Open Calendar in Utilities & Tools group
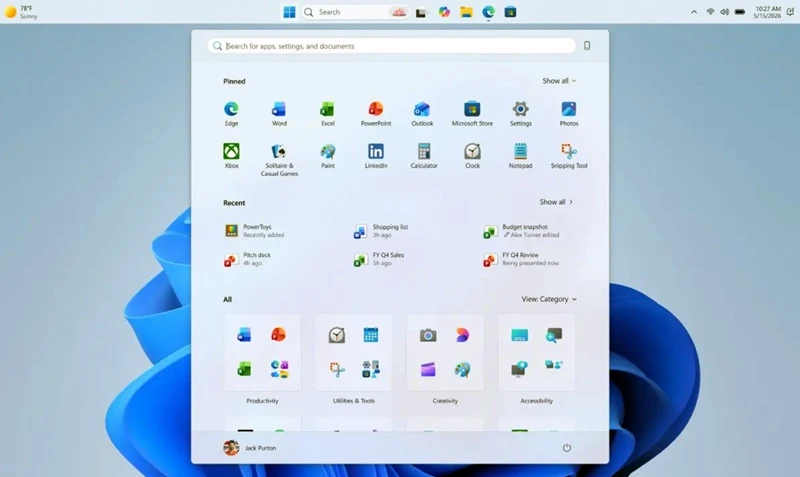Viewport: 800px width, 477px height. pos(371,335)
